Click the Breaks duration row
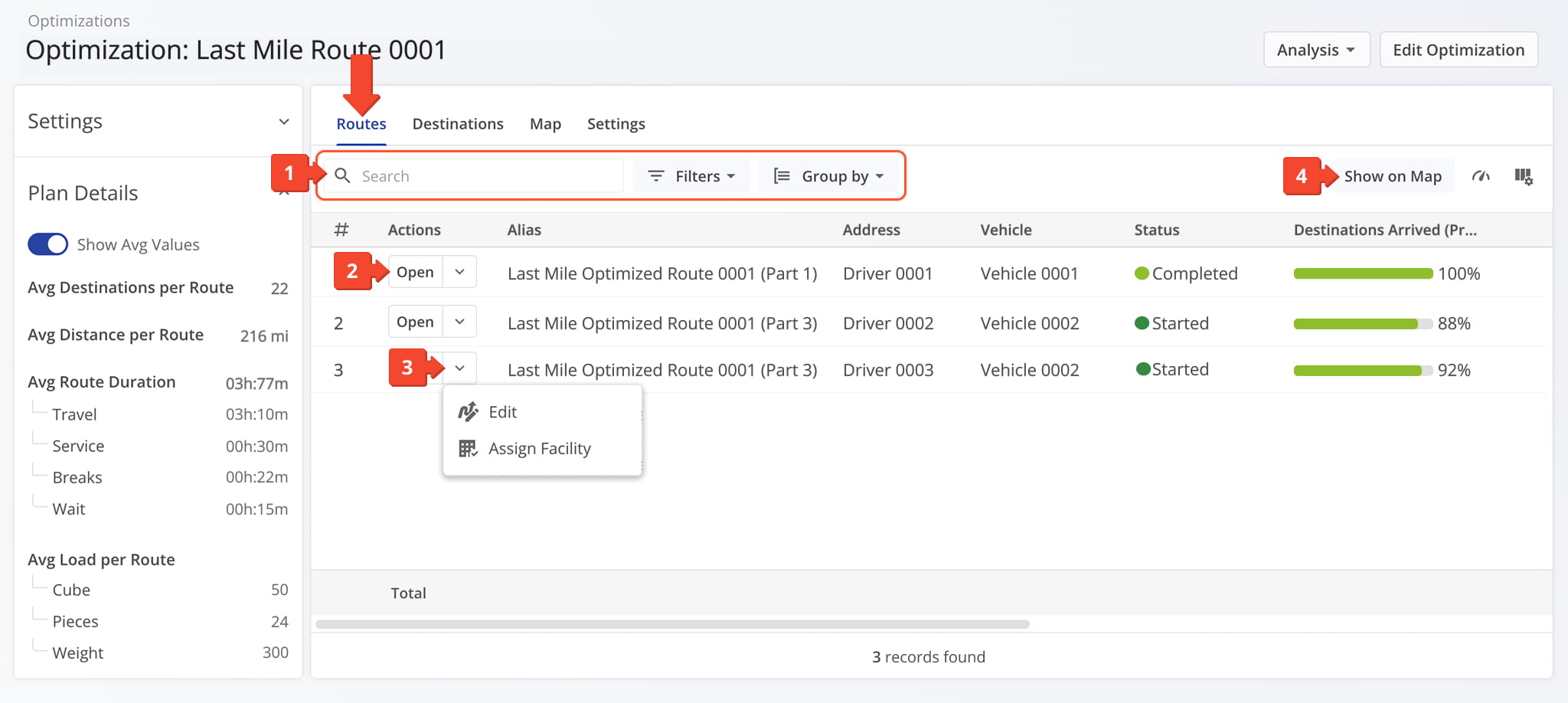1568x703 pixels. tap(158, 477)
